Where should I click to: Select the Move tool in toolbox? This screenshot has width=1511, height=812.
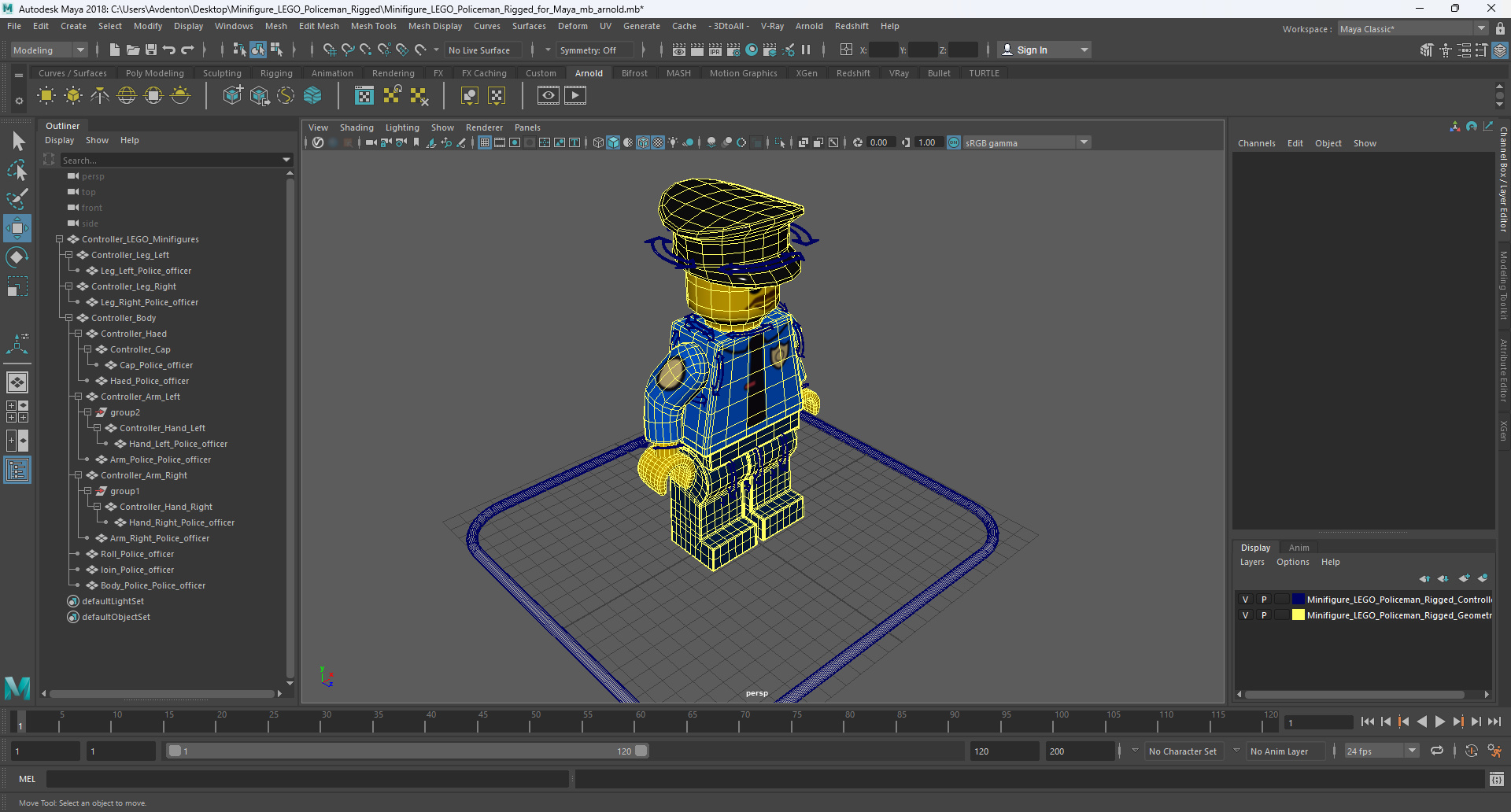click(x=17, y=228)
